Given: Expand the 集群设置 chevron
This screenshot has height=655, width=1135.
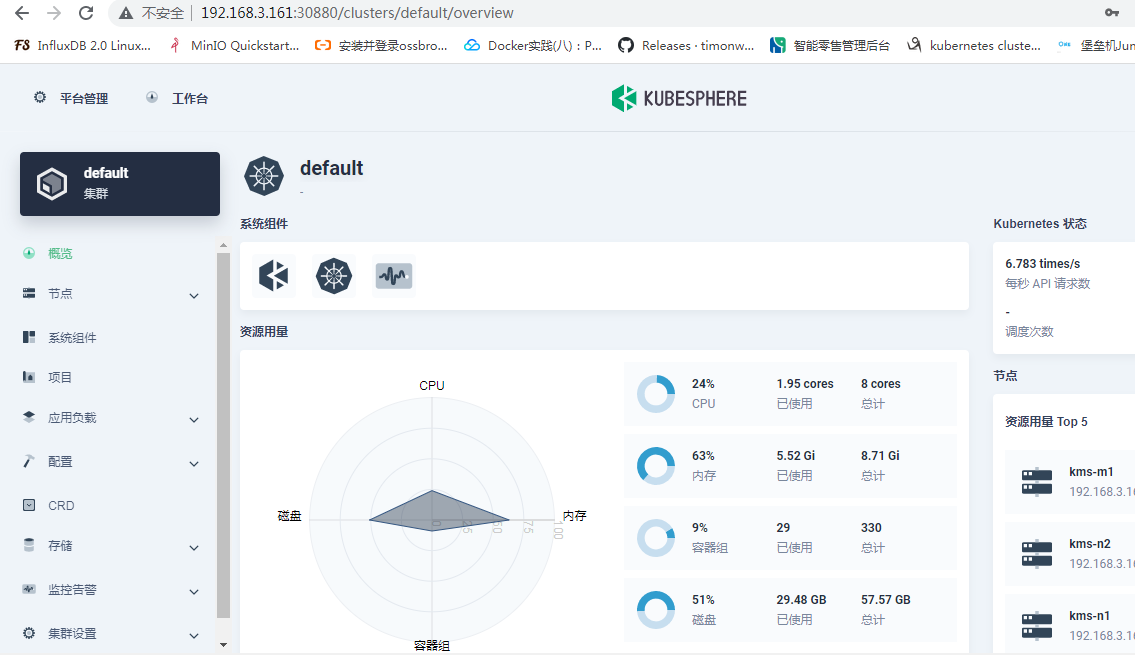Looking at the screenshot, I should tap(194, 636).
